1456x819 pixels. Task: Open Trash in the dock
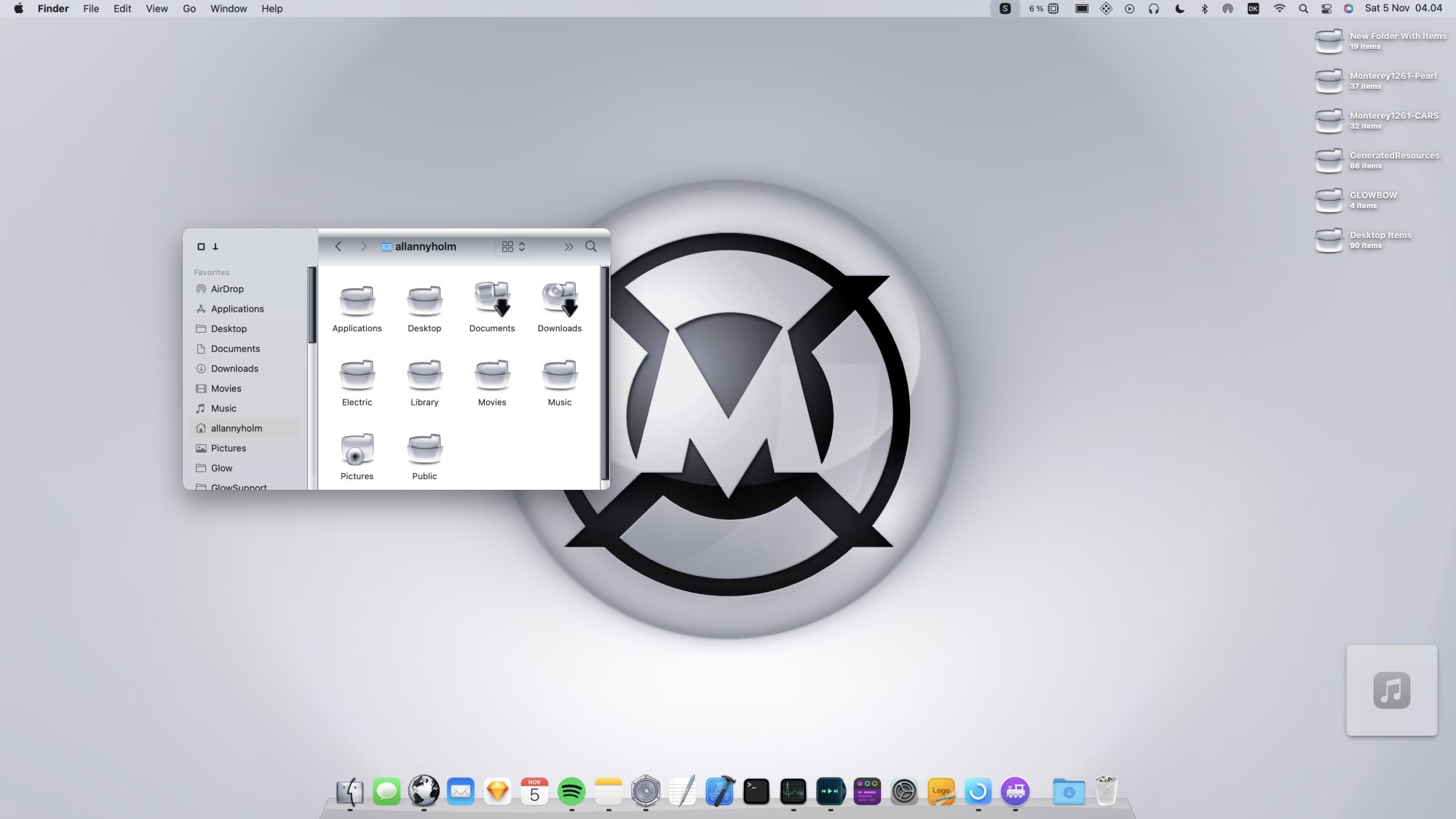pyautogui.click(x=1106, y=791)
